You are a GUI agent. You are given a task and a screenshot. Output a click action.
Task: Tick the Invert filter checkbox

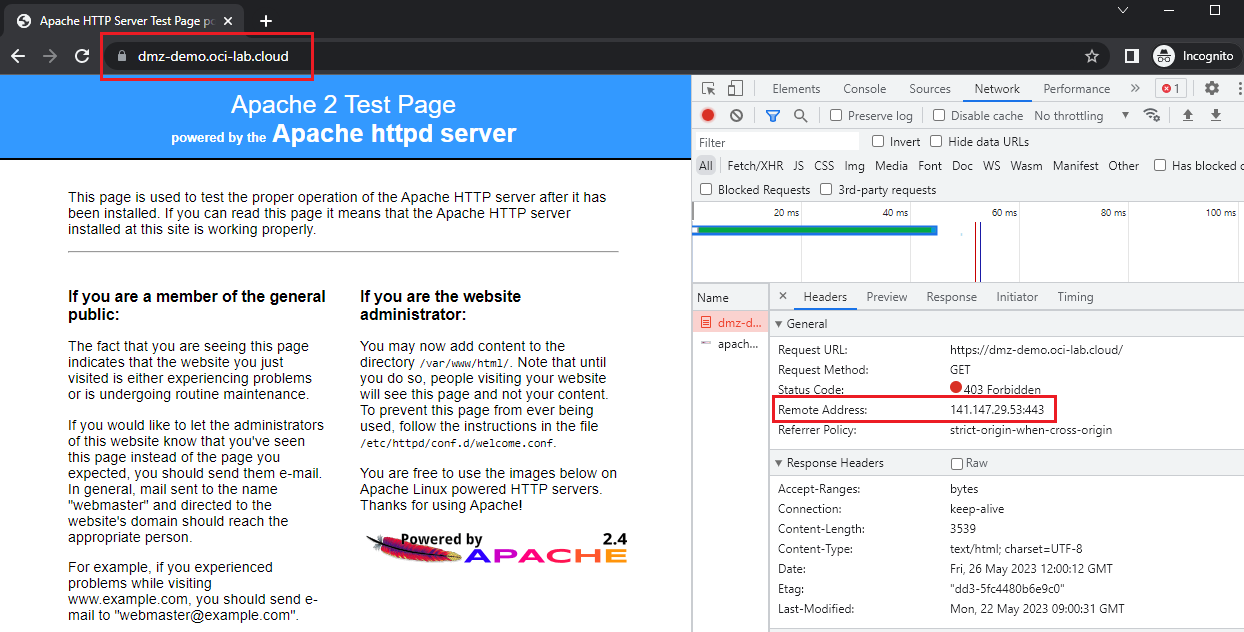[878, 142]
